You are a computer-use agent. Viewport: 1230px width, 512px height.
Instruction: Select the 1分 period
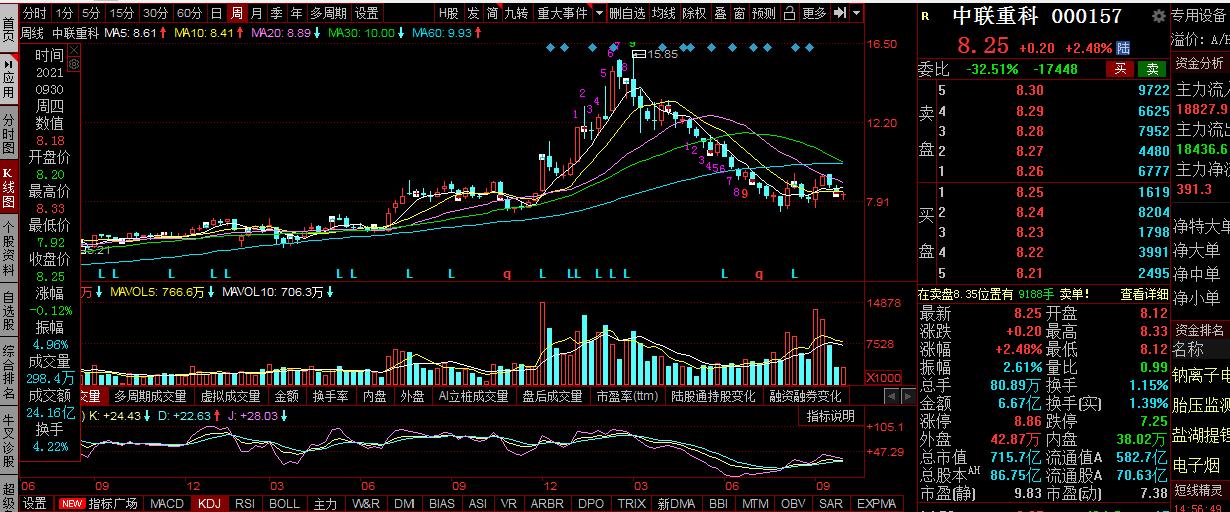coord(64,13)
